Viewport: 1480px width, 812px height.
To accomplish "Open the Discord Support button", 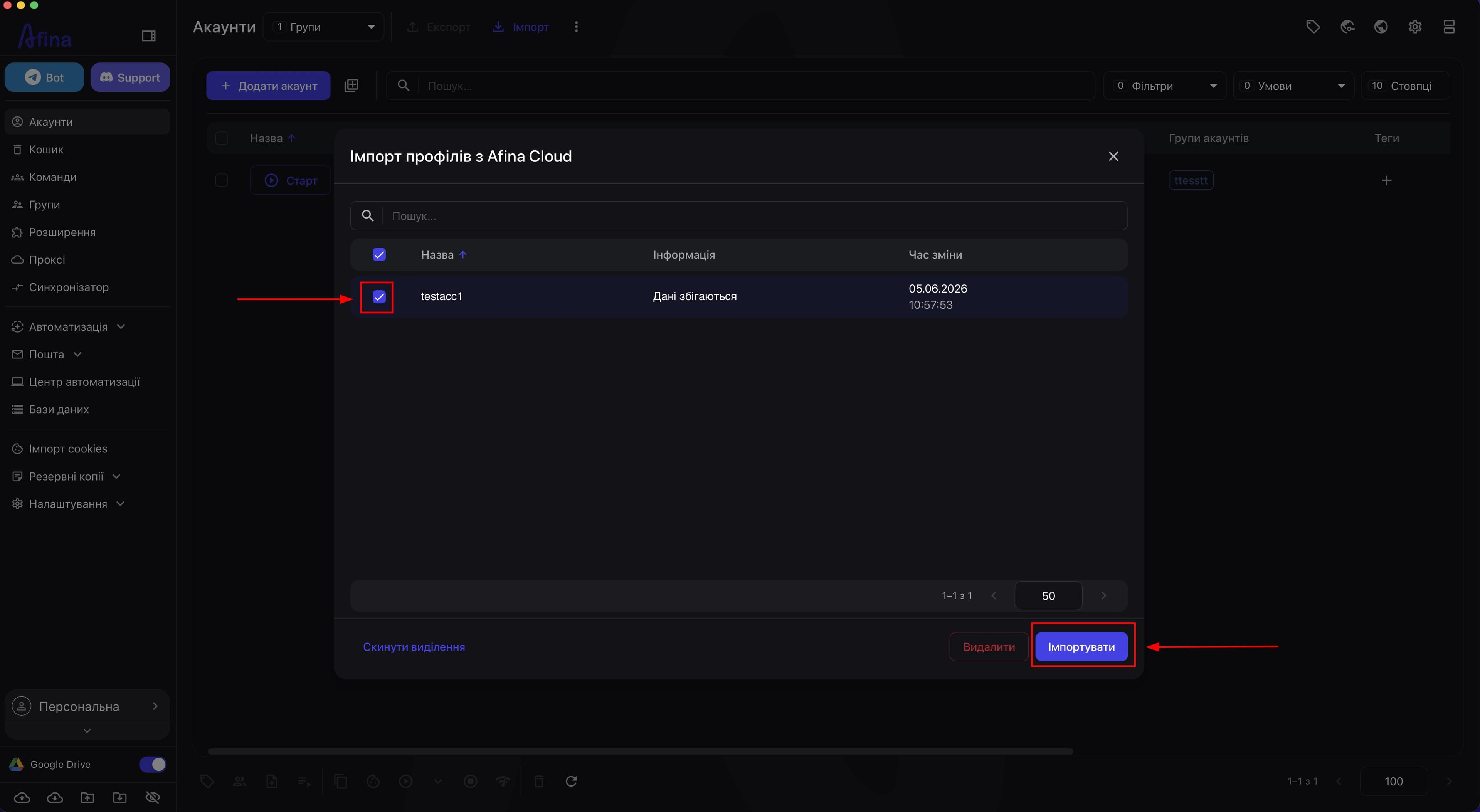I will tap(130, 77).
